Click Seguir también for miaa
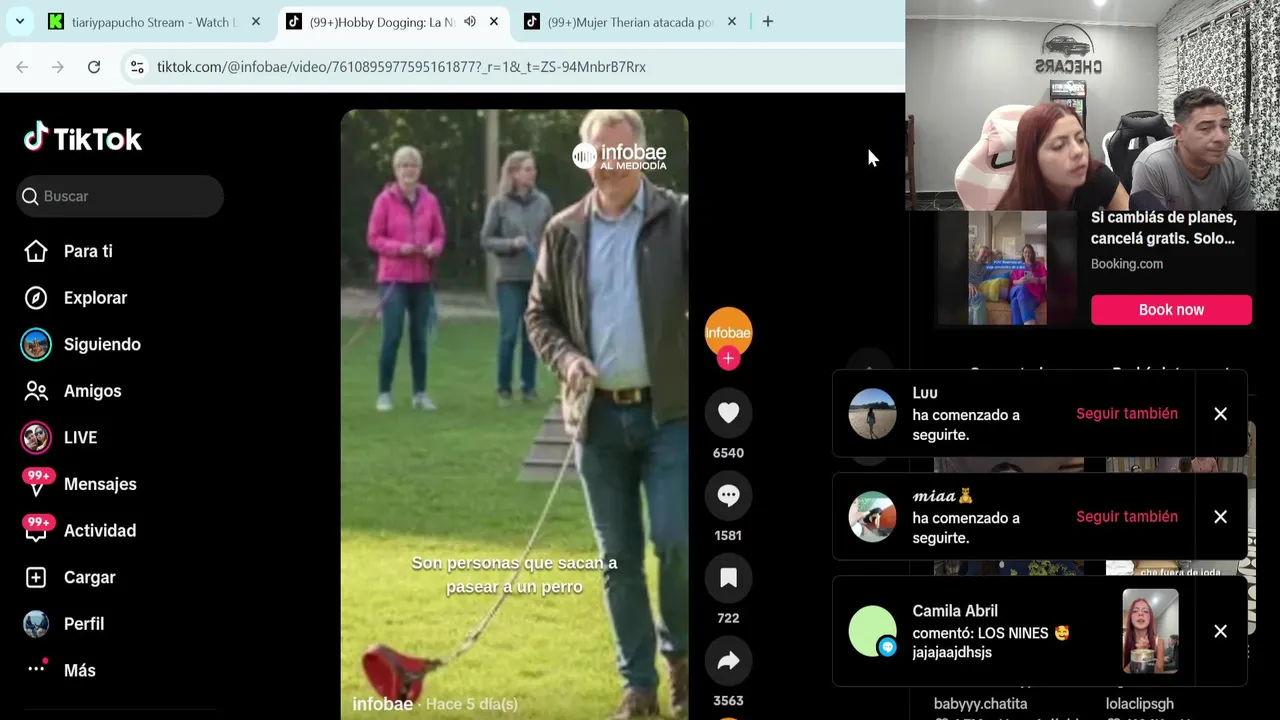The width and height of the screenshot is (1280, 720). pyautogui.click(x=1127, y=517)
